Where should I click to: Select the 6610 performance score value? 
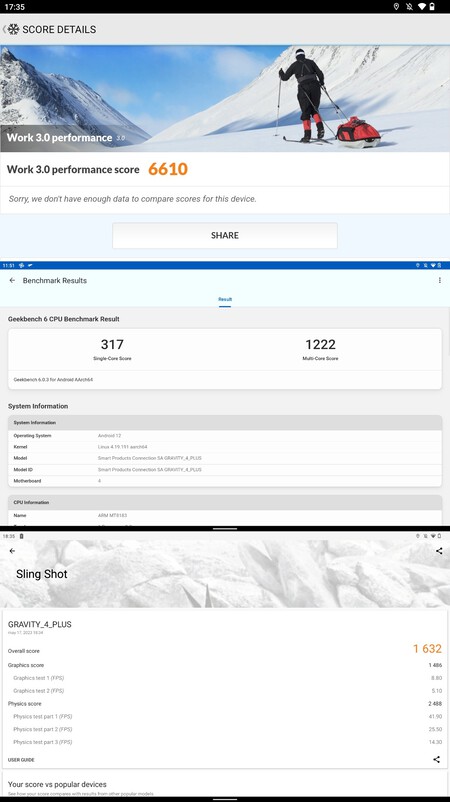click(168, 169)
